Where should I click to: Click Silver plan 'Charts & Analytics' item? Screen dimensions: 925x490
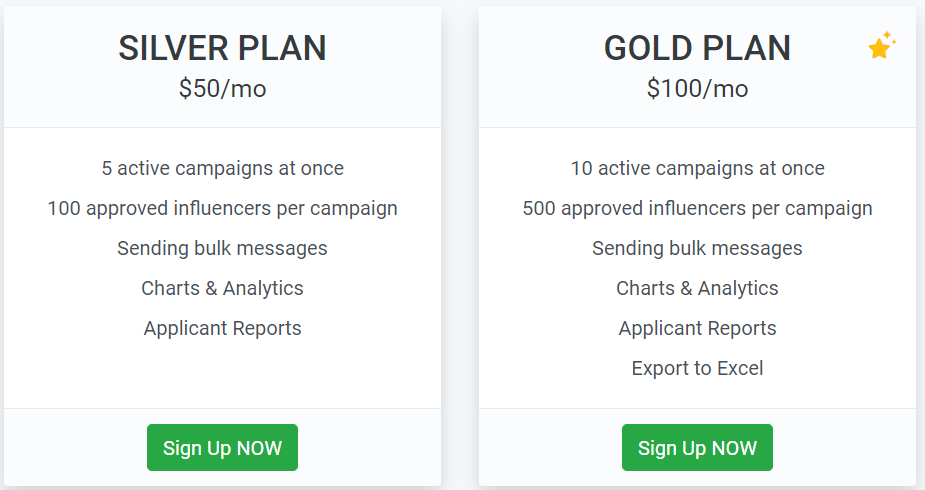coord(222,288)
